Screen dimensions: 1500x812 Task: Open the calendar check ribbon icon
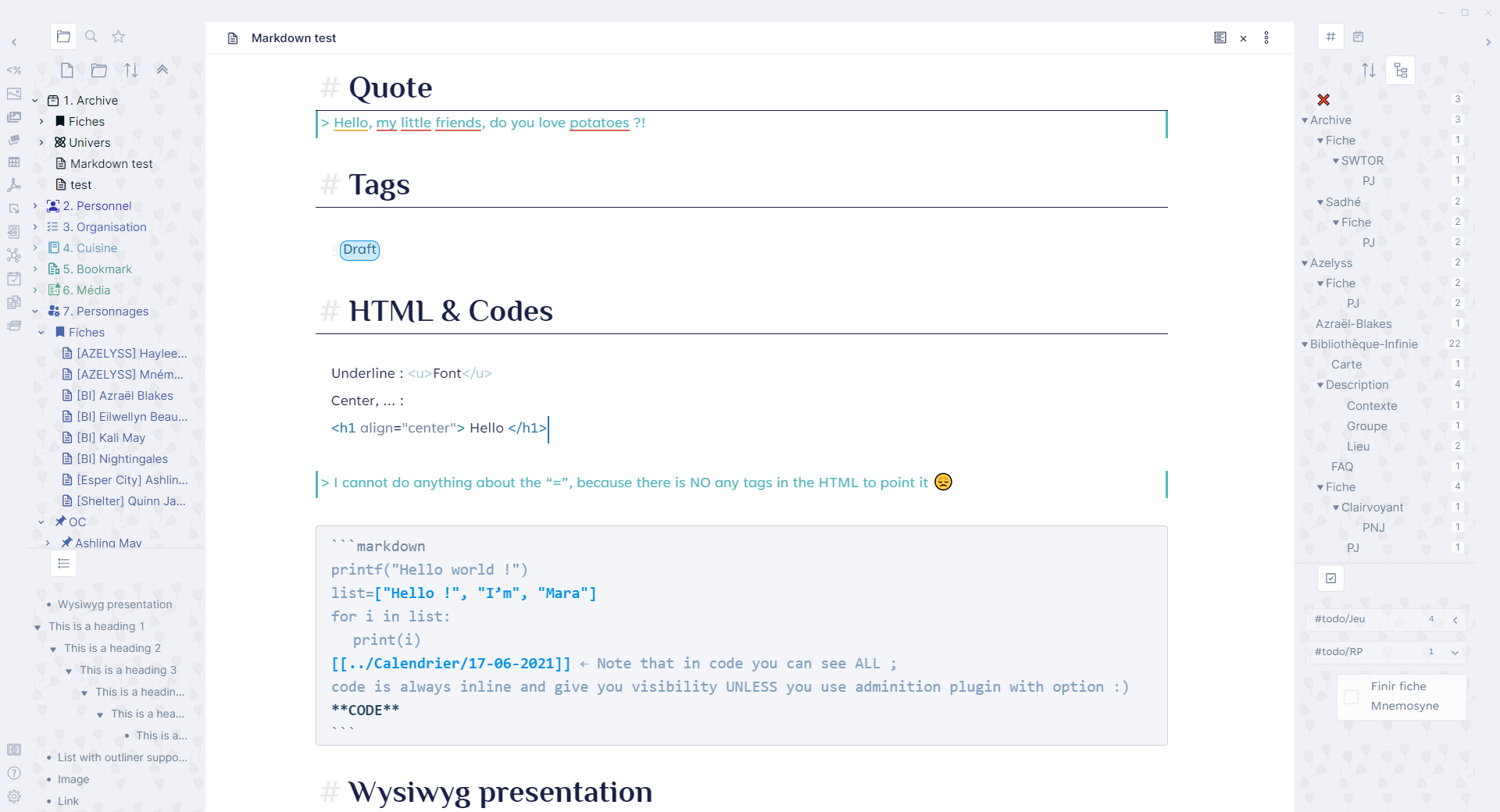(14, 279)
